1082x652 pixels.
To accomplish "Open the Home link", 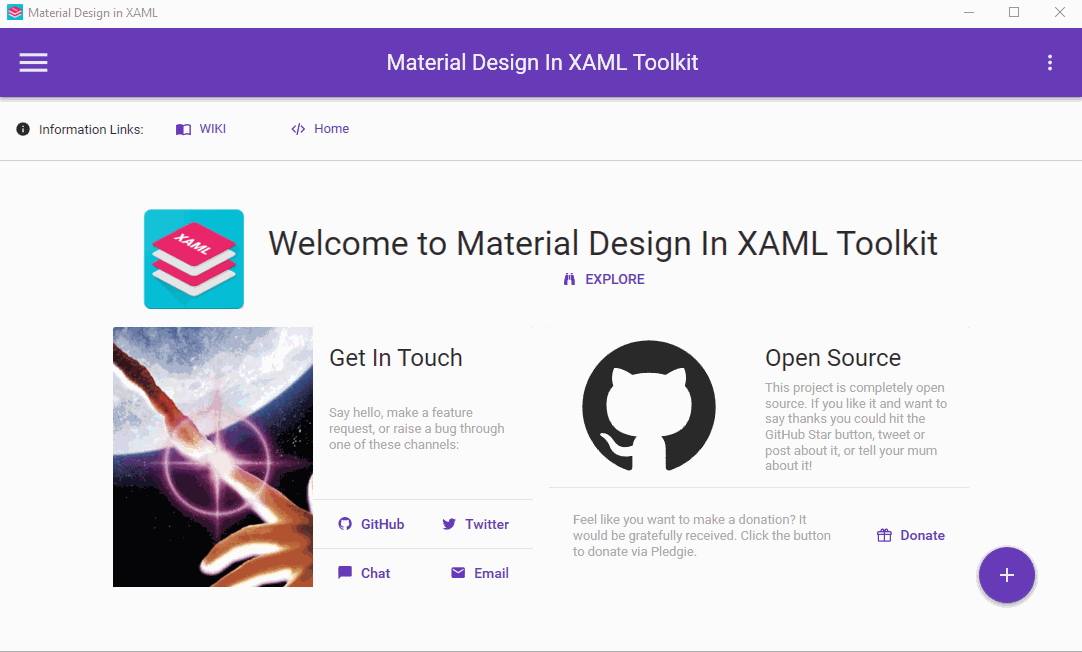I will tap(320, 129).
